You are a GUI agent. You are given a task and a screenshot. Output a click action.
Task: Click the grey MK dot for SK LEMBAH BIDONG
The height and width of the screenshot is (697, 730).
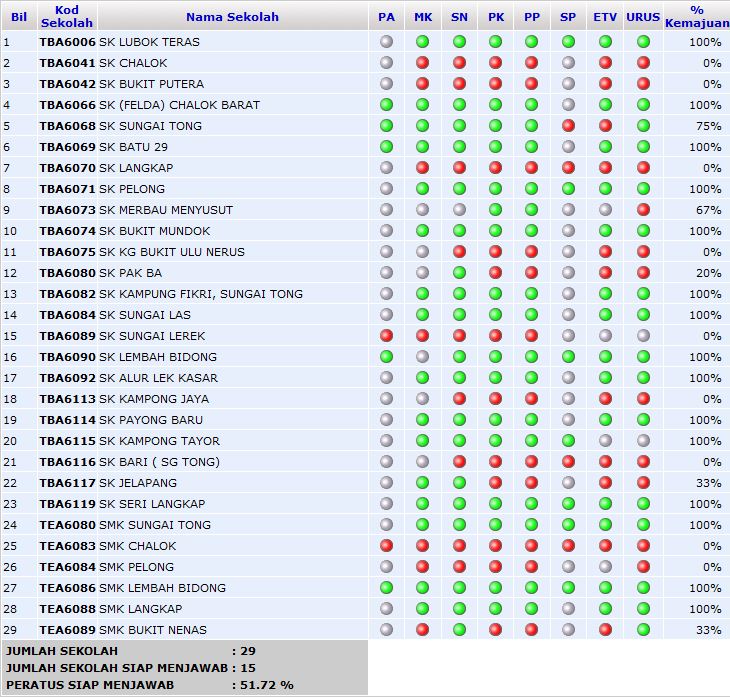[422, 357]
